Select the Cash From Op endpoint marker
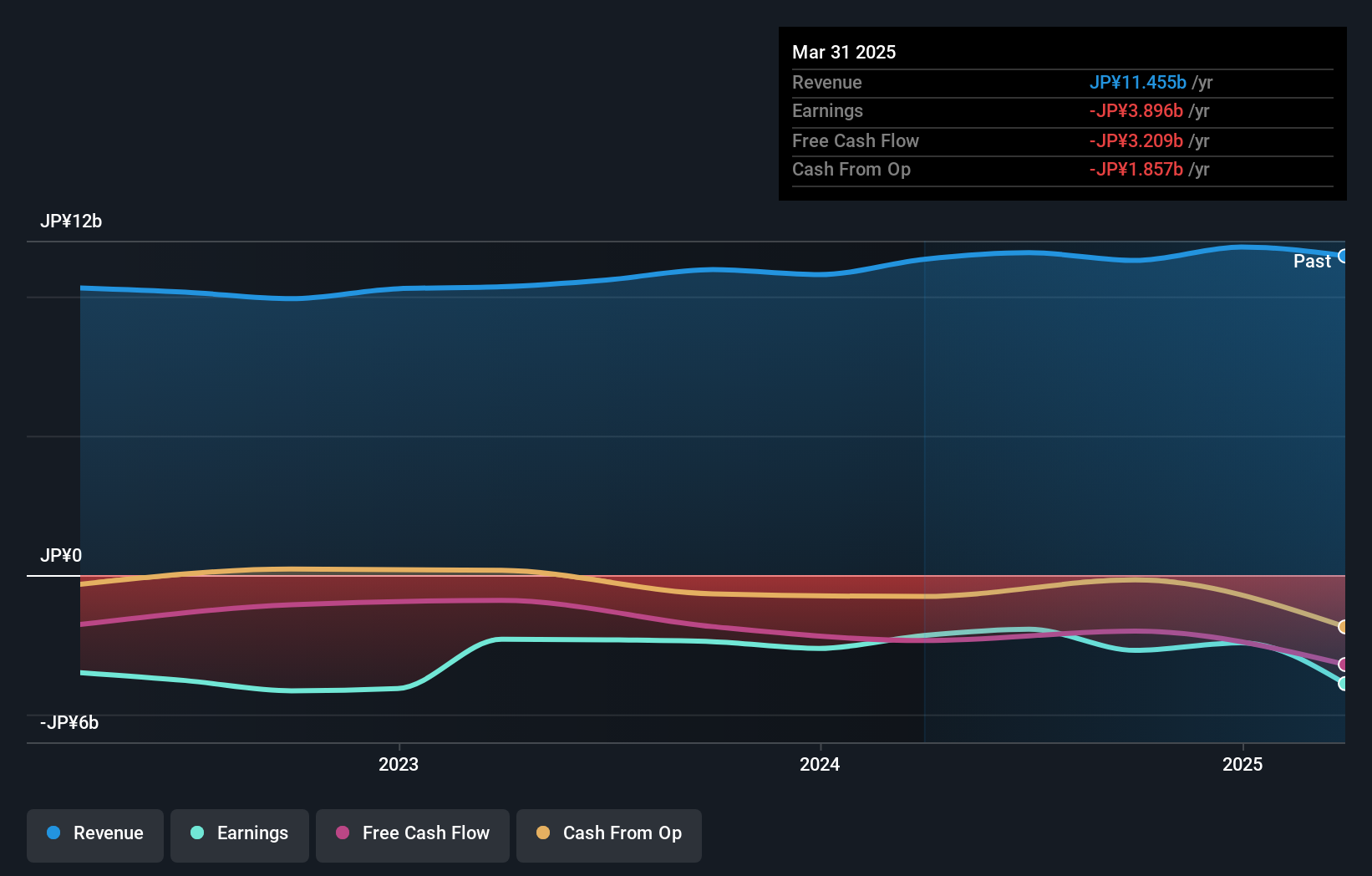 [1343, 627]
